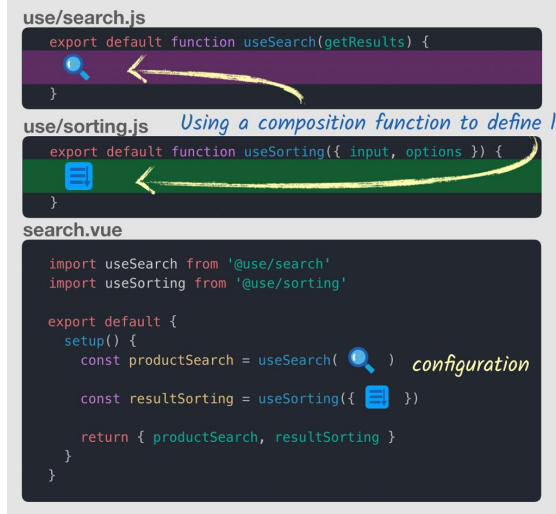Click the 'use/search.js' file heading
The height and width of the screenshot is (514, 556).
(x=84, y=18)
